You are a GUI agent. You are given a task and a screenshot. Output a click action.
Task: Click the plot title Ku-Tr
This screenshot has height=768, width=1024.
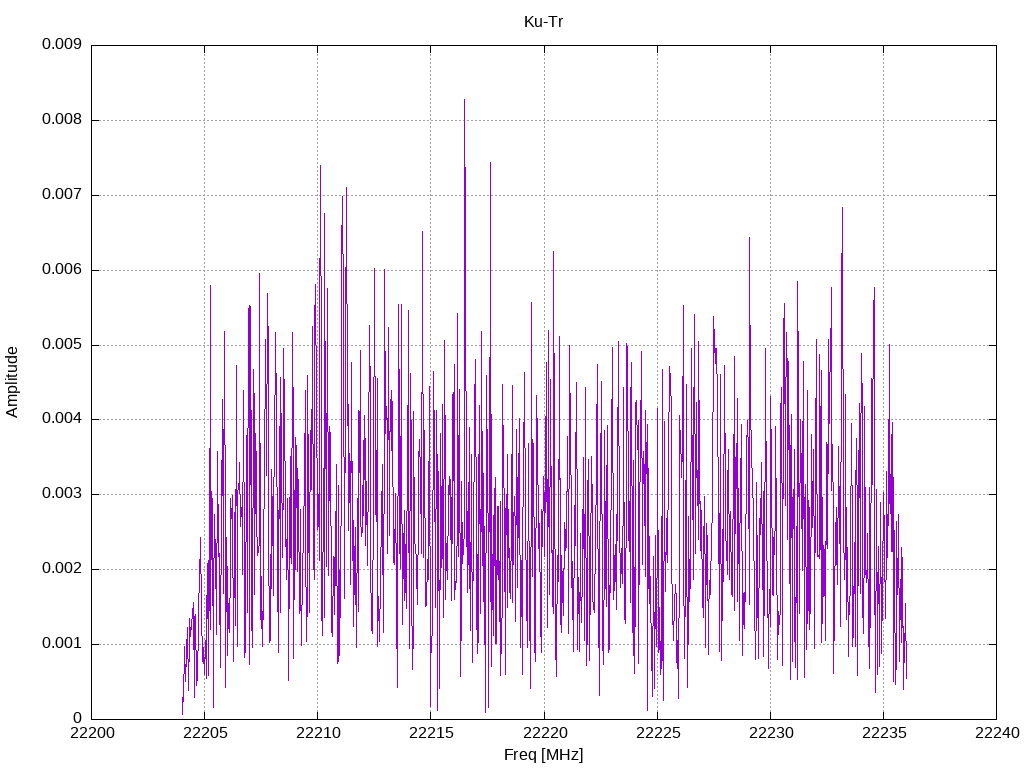[543, 22]
